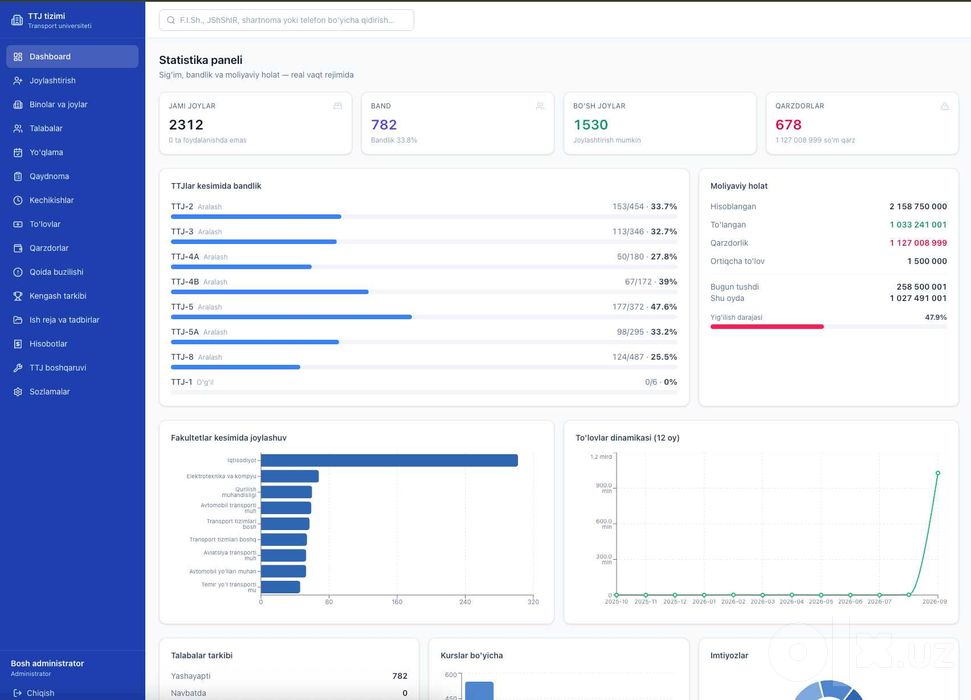Click the TTJ-3 row label

click(x=182, y=232)
